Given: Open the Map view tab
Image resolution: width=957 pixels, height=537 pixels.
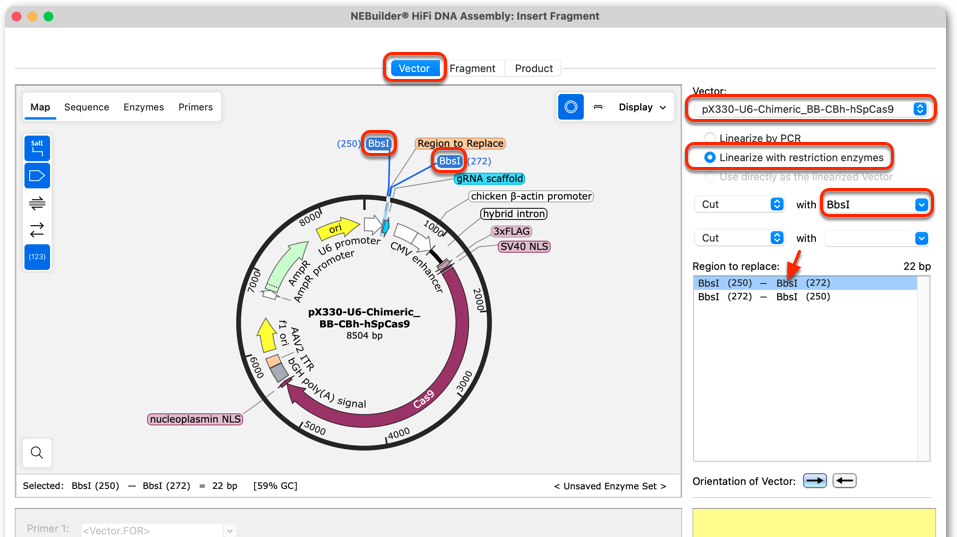Looking at the screenshot, I should (40, 107).
